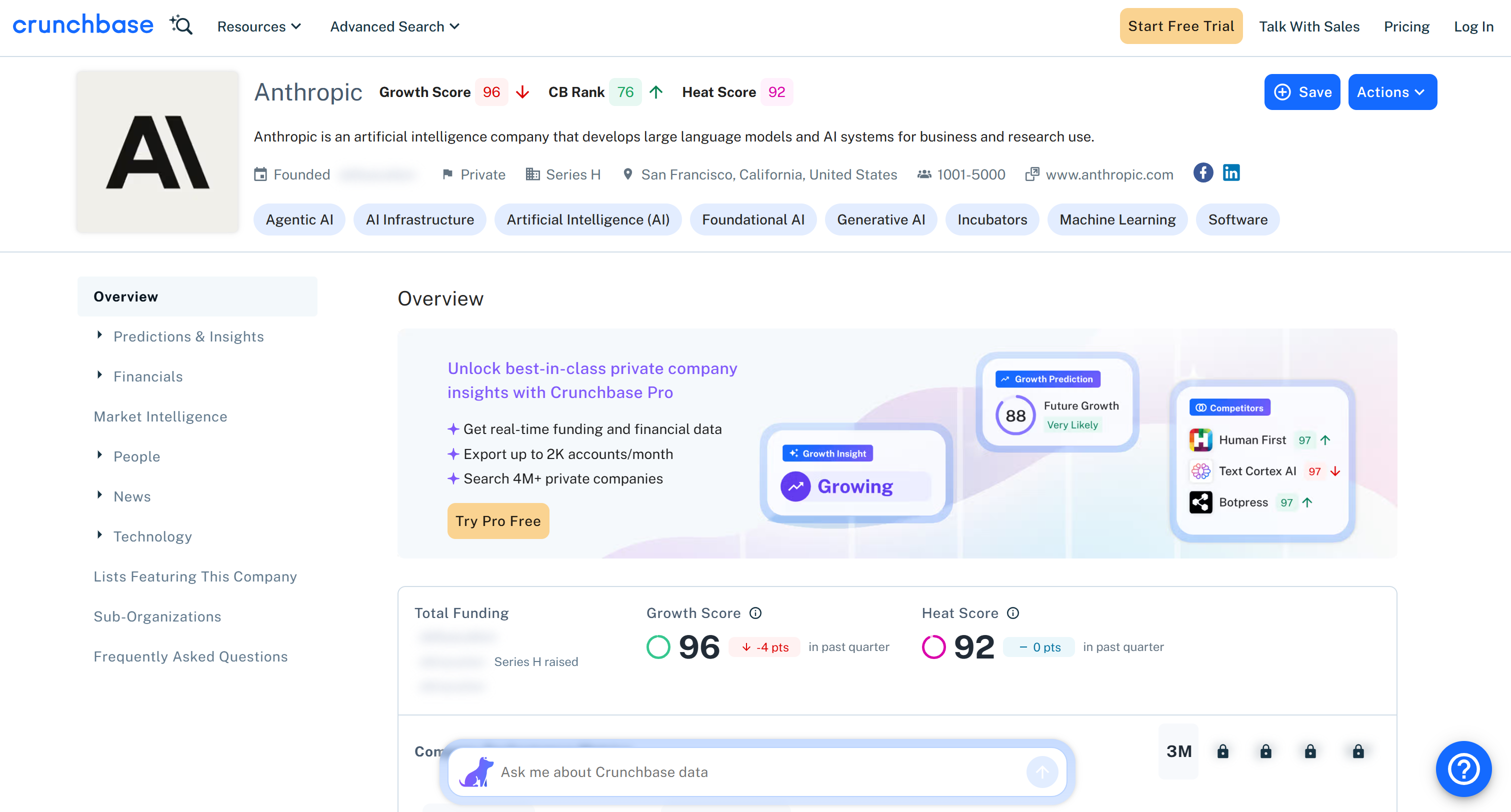Open Anthropic's LinkedIn page icon
This screenshot has height=812, width=1511.
(x=1231, y=172)
